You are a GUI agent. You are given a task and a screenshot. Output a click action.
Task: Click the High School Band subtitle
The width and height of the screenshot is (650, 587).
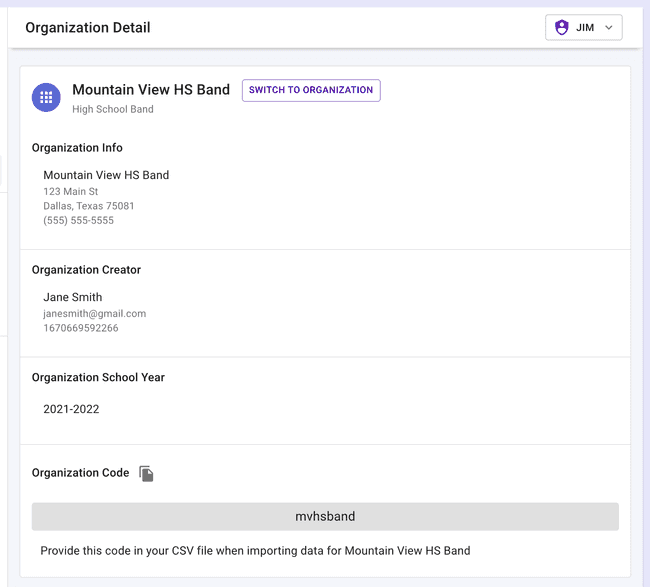[113, 109]
